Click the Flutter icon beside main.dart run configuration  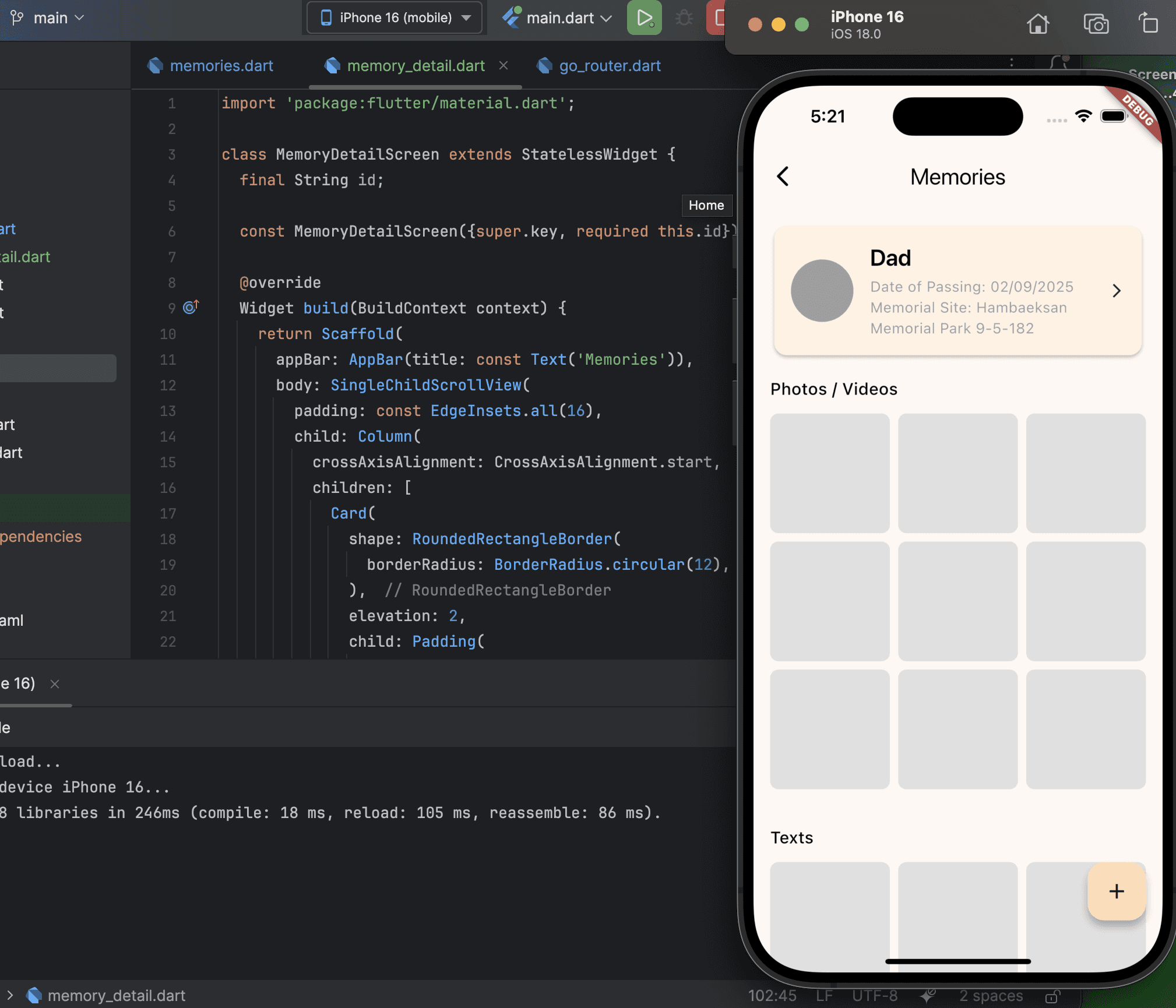coord(511,17)
